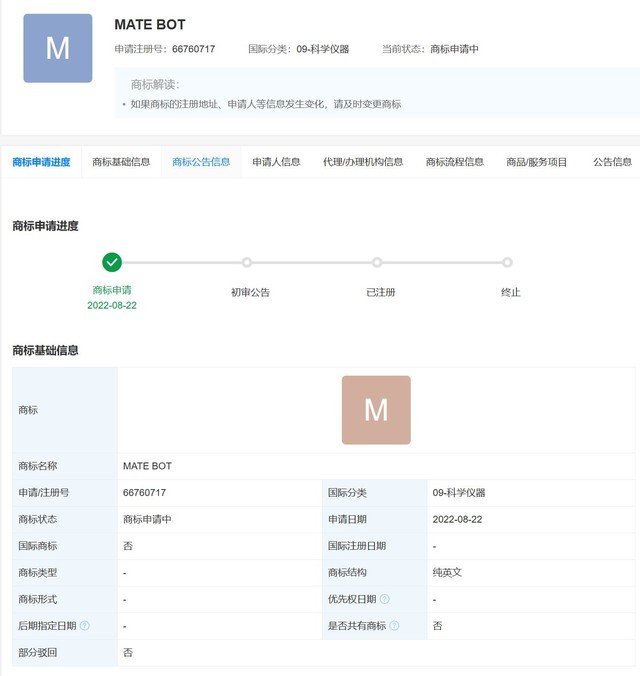Click the 终止 progress step circle

click(508, 262)
